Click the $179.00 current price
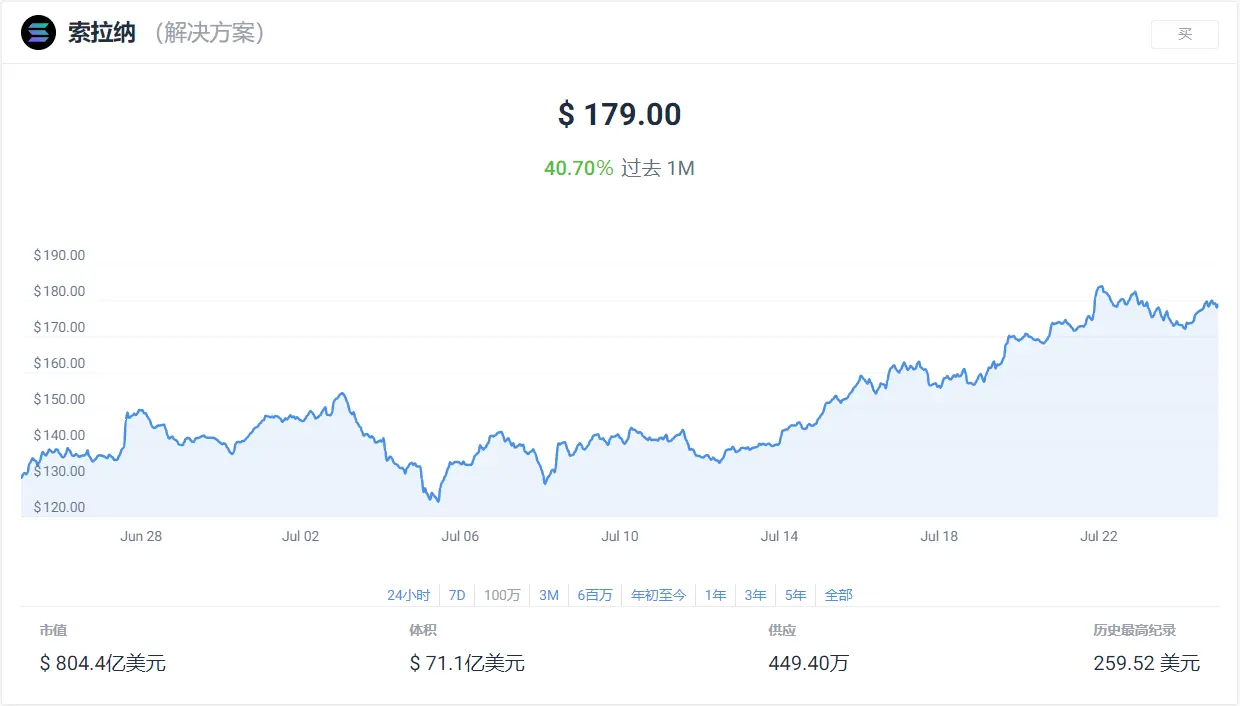1240x706 pixels. (620, 114)
